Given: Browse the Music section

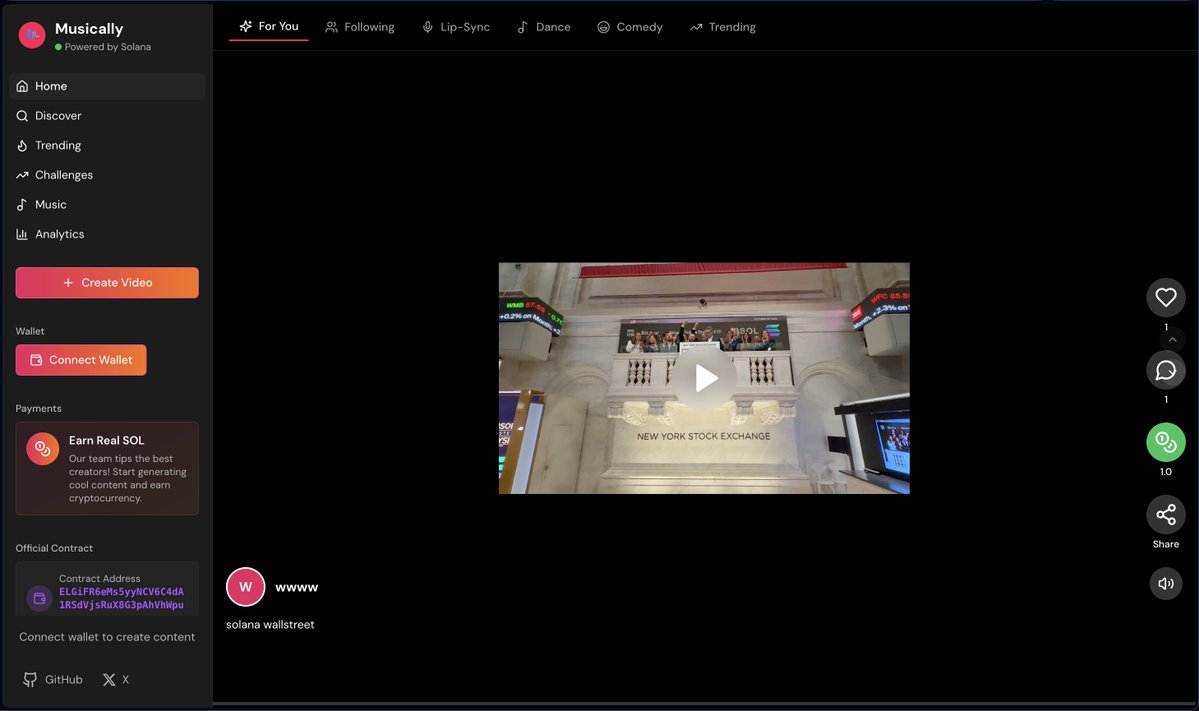Looking at the screenshot, I should tap(52, 204).
